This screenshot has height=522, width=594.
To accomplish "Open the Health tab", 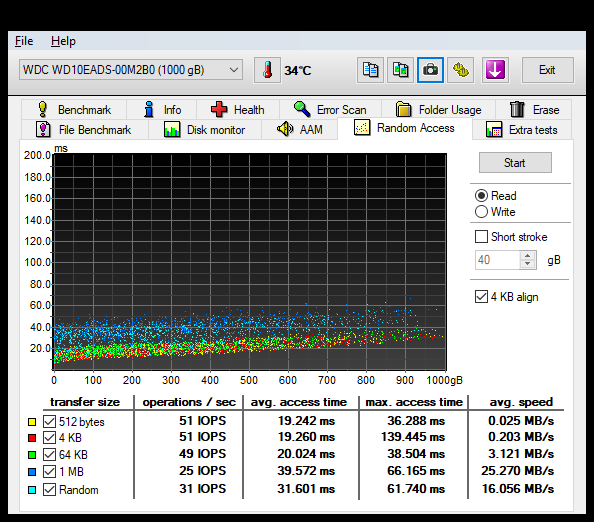I will (x=238, y=109).
